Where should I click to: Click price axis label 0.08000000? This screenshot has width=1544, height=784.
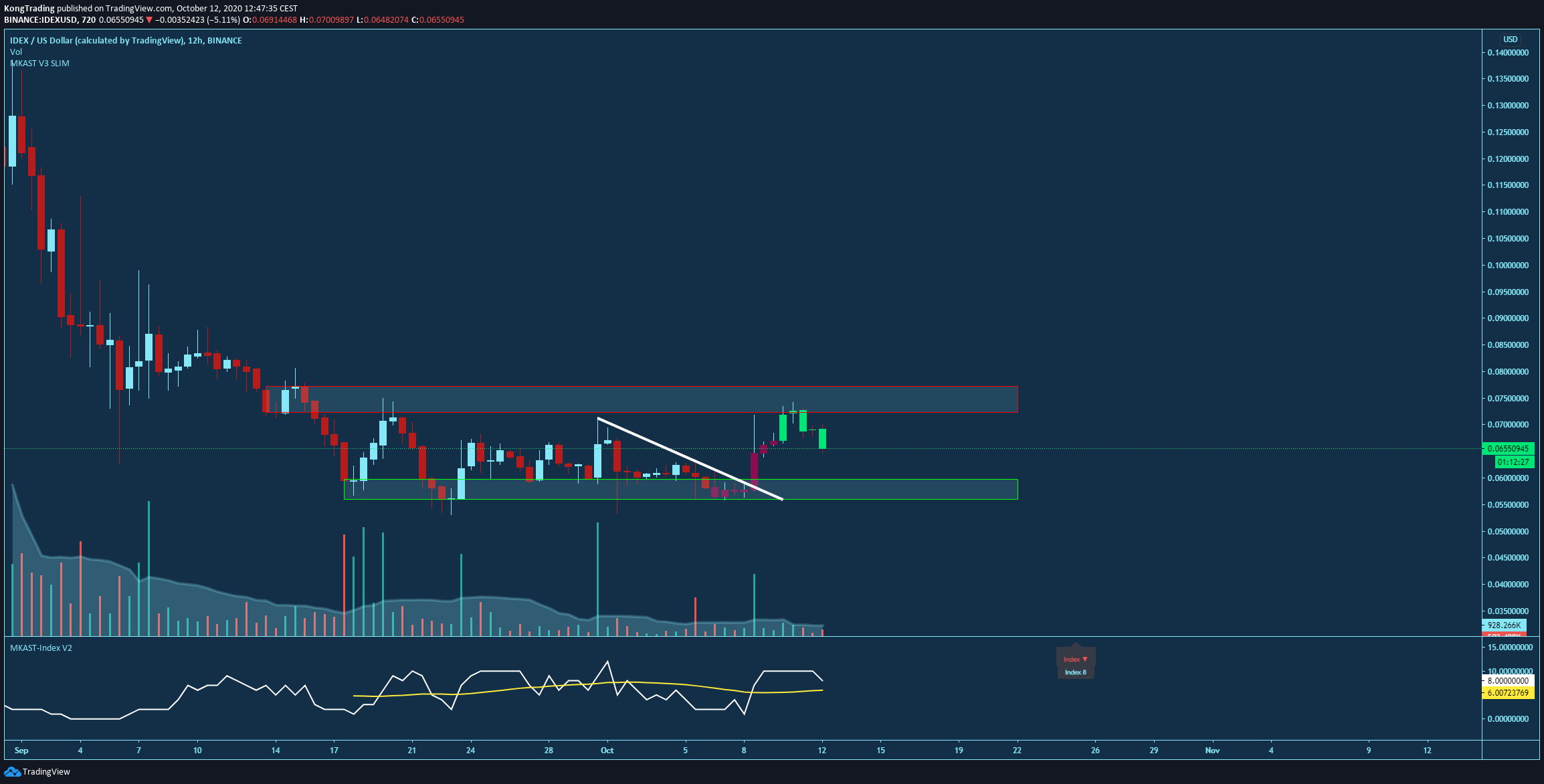pyautogui.click(x=1508, y=372)
